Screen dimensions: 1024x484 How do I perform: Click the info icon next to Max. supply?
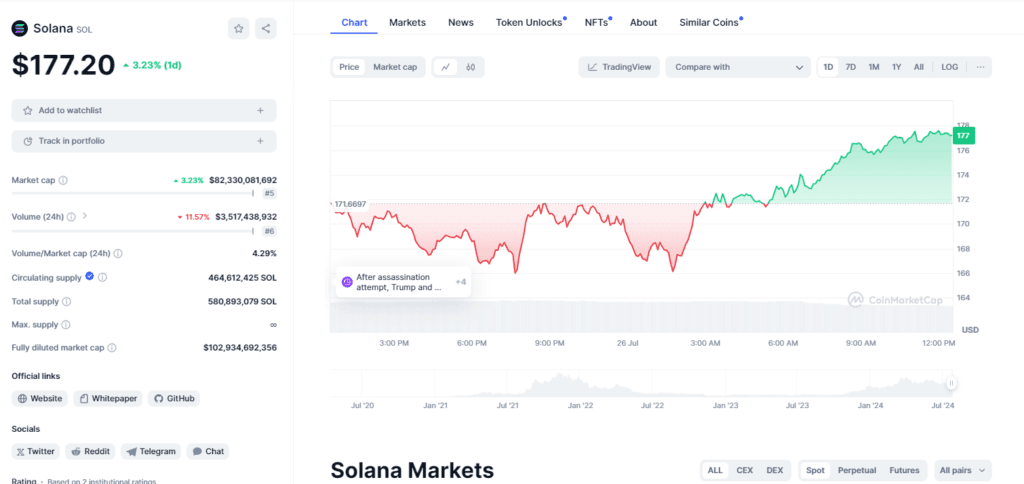pos(66,325)
